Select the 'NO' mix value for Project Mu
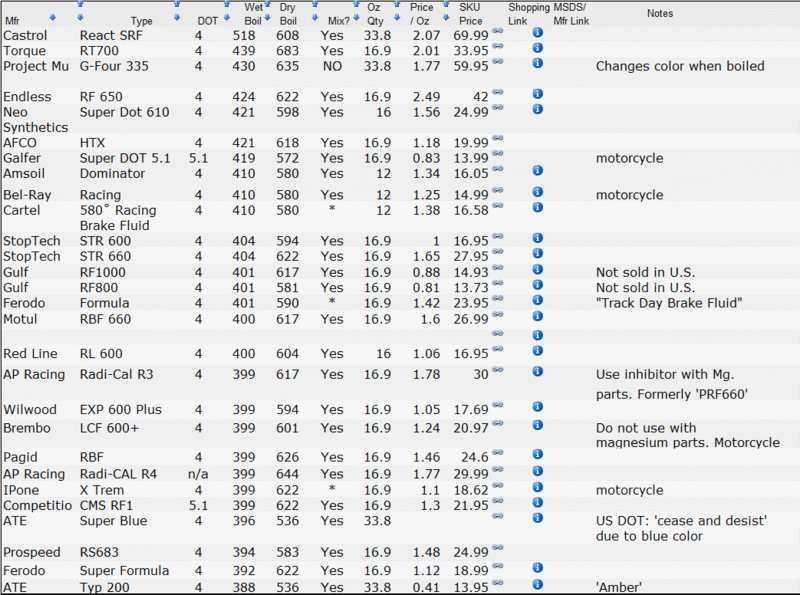Screen dimensions: 800x595 coord(332,66)
